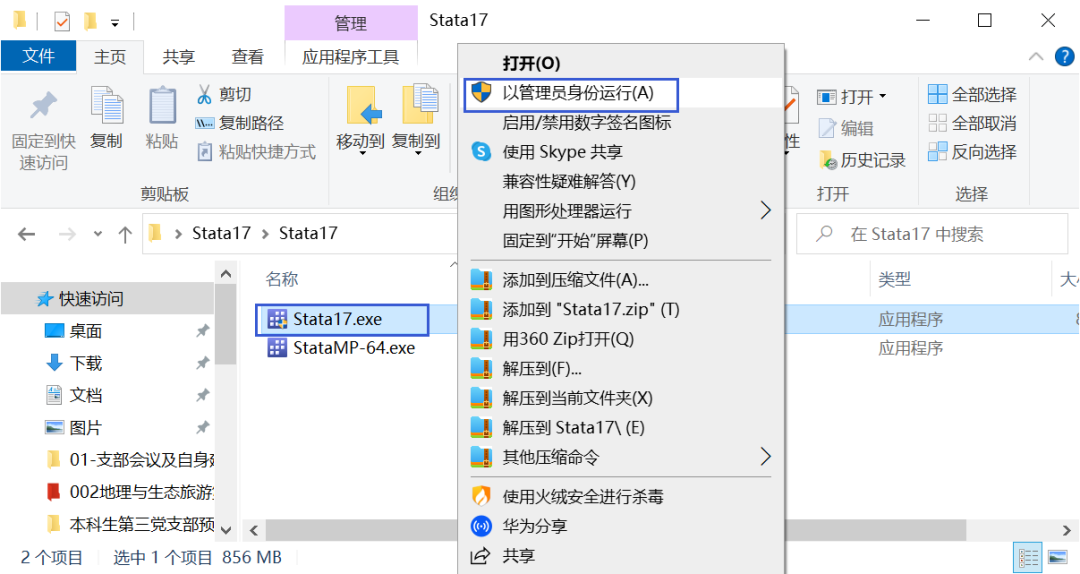Click the Invert selection icon
Image resolution: width=1080 pixels, height=574 pixels.
pyautogui.click(x=937, y=152)
